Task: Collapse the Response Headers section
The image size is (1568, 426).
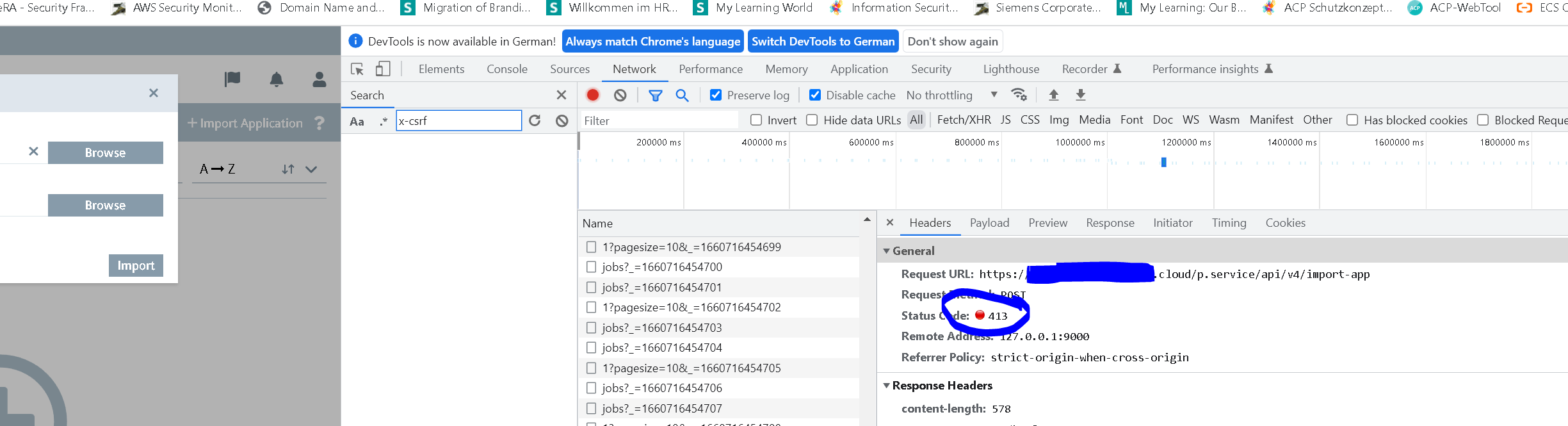Action: pyautogui.click(x=887, y=386)
